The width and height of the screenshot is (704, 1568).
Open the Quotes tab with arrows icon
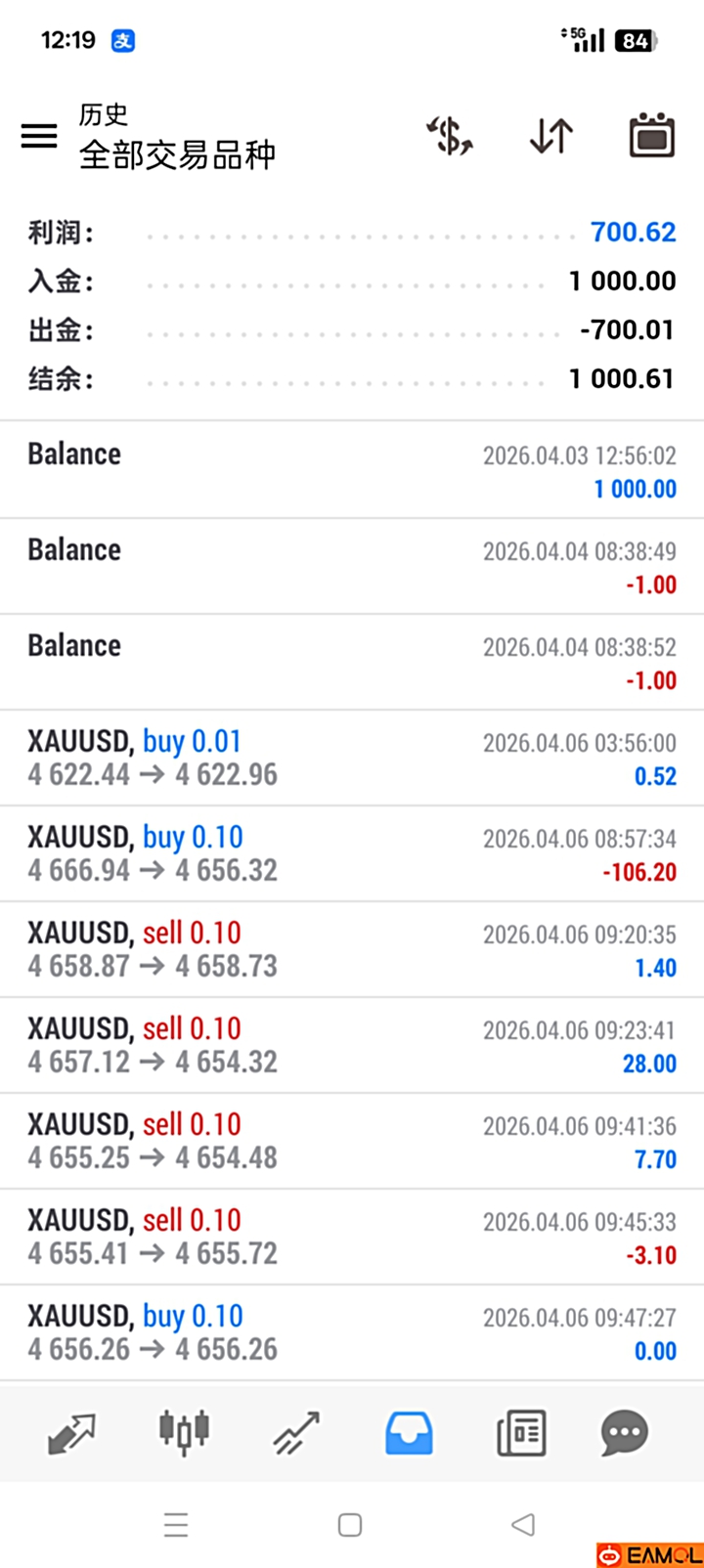point(72,1433)
